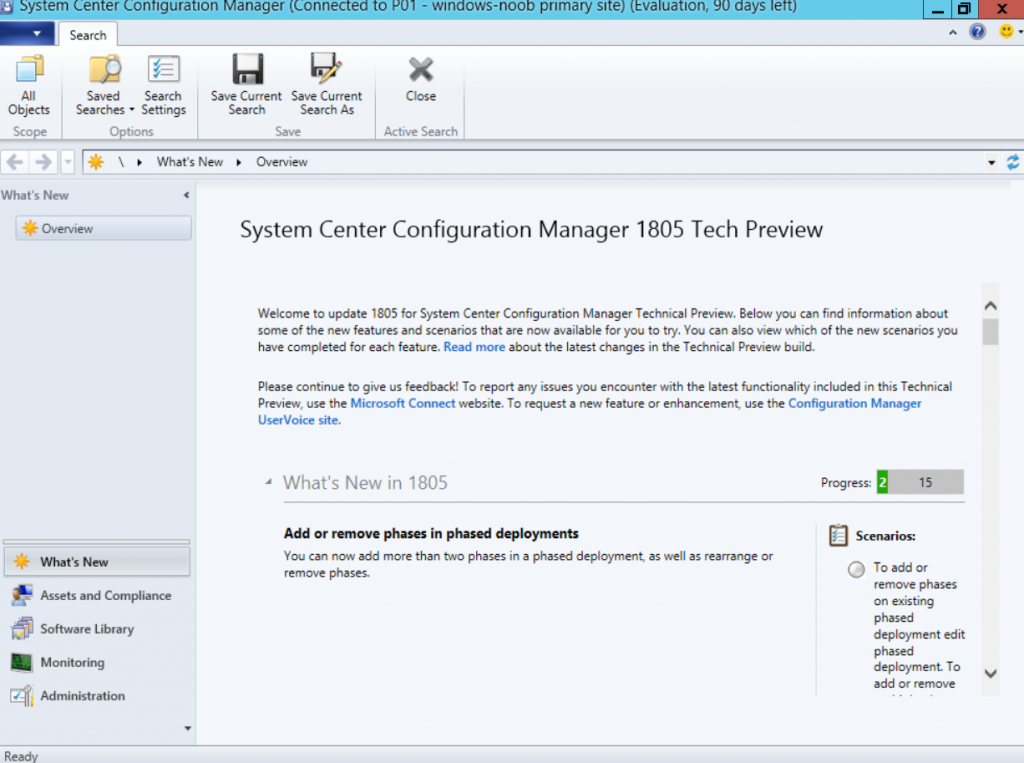Click the app icon in title bar
The image size is (1024, 763).
coord(7,7)
